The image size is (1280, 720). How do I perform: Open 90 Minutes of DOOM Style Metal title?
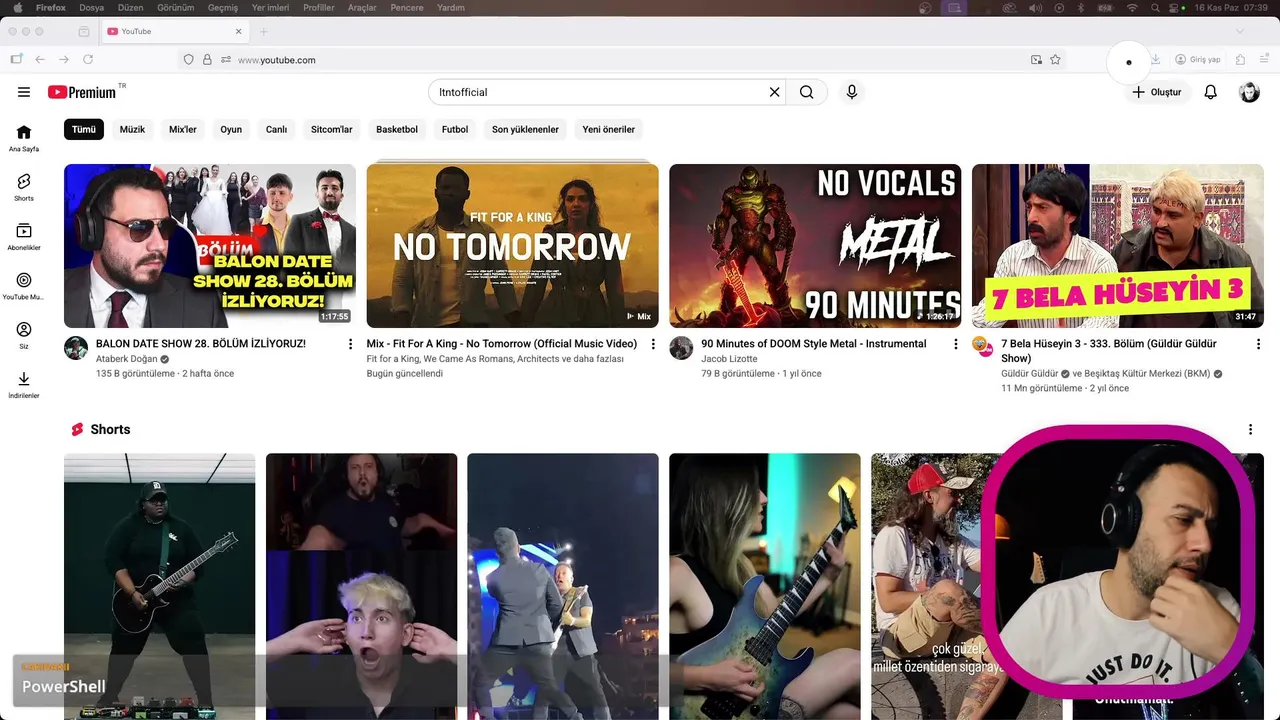click(814, 344)
